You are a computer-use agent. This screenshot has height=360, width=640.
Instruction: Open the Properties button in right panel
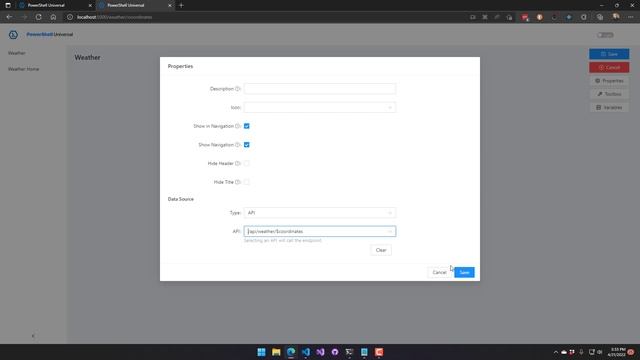[x=609, y=81]
